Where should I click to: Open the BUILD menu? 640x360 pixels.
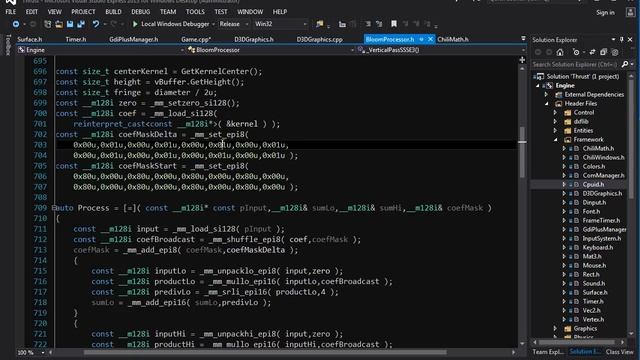click(x=113, y=12)
